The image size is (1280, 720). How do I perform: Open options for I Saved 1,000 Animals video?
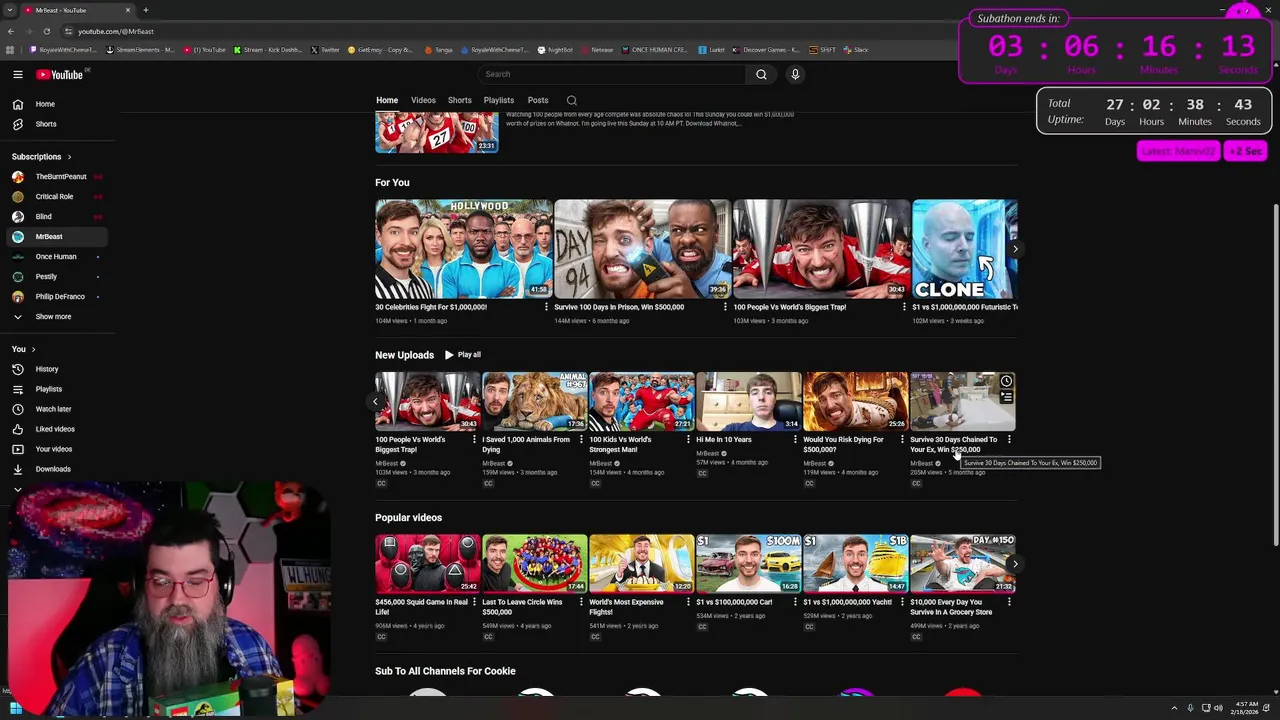[x=581, y=440]
